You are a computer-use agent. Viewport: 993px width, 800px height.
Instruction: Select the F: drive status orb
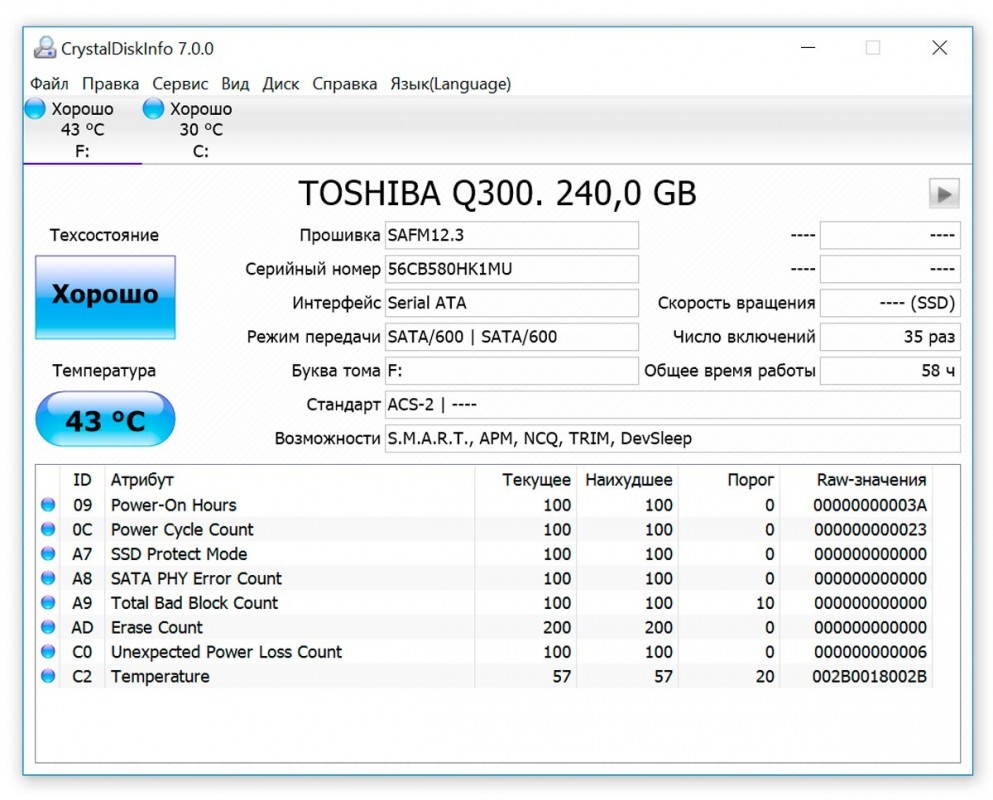(35, 109)
